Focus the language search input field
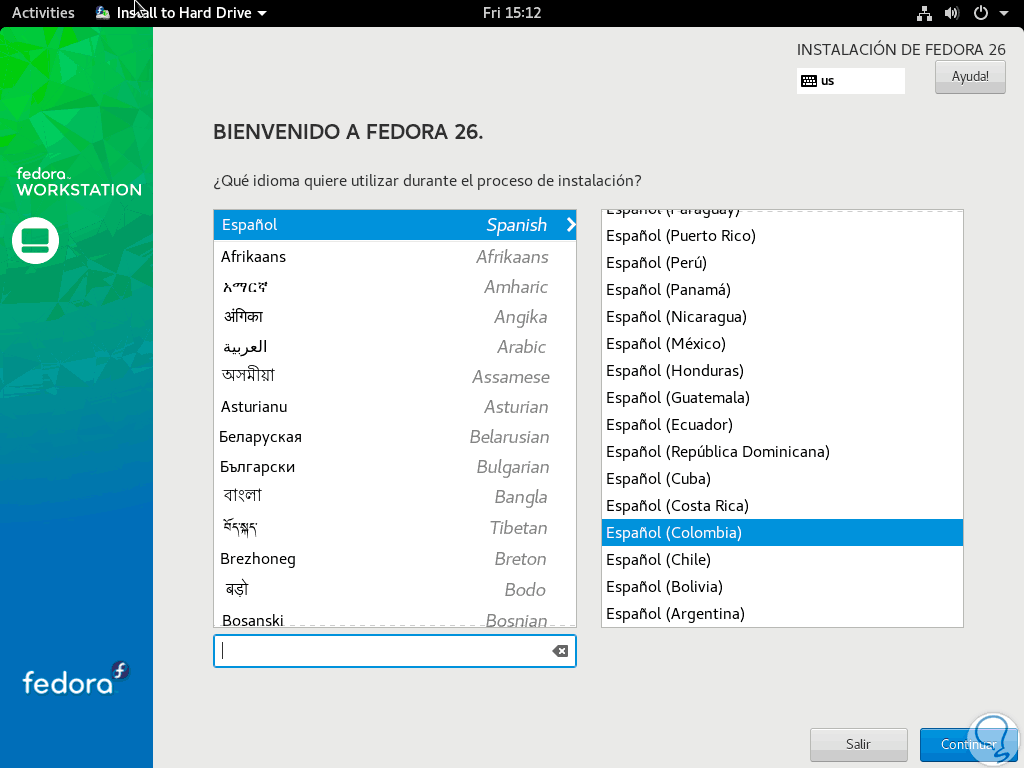Viewport: 1024px width, 768px height. [394, 651]
